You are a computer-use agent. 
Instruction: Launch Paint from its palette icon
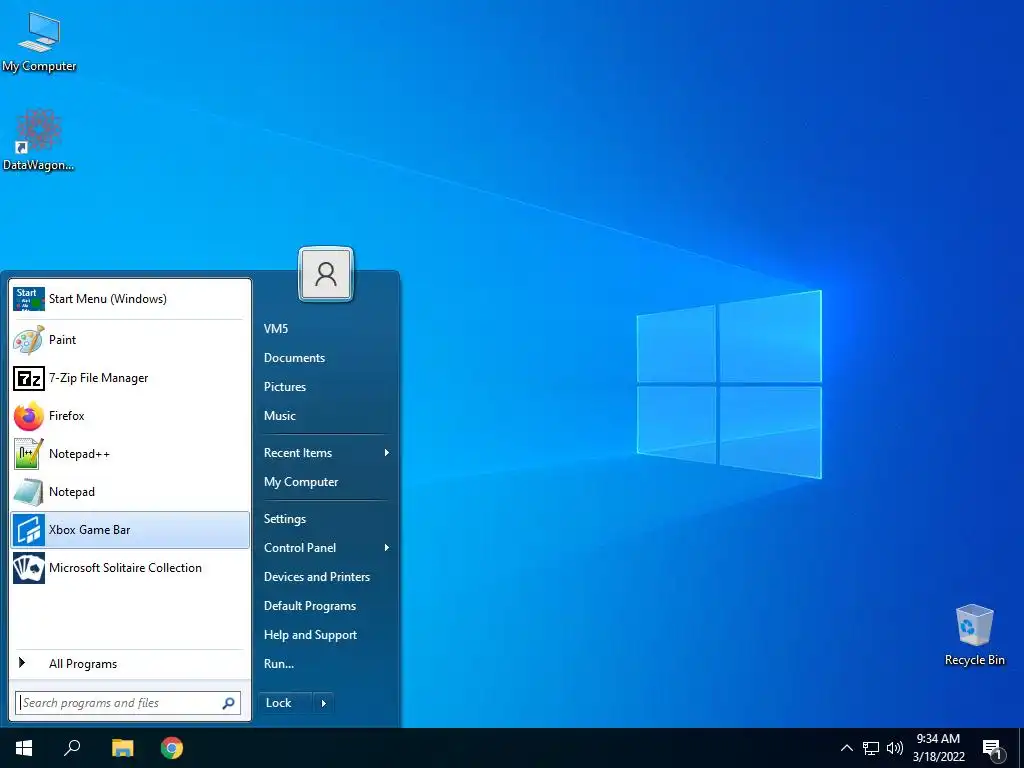29,340
